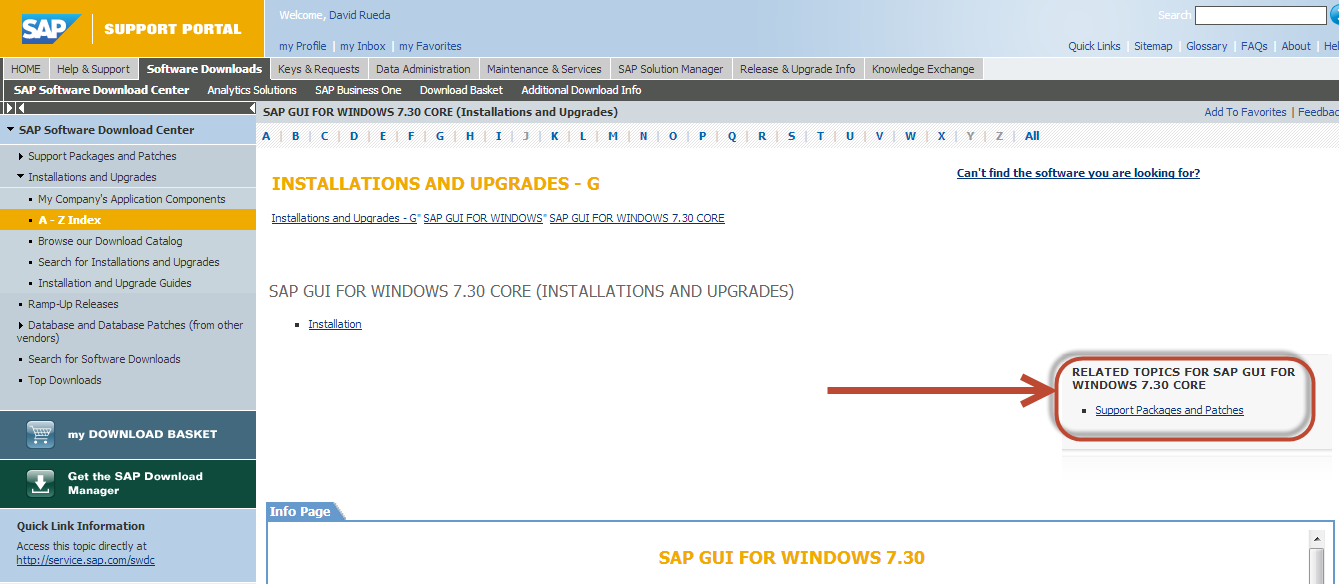
Task: Click the Installation link
Action: click(x=335, y=324)
